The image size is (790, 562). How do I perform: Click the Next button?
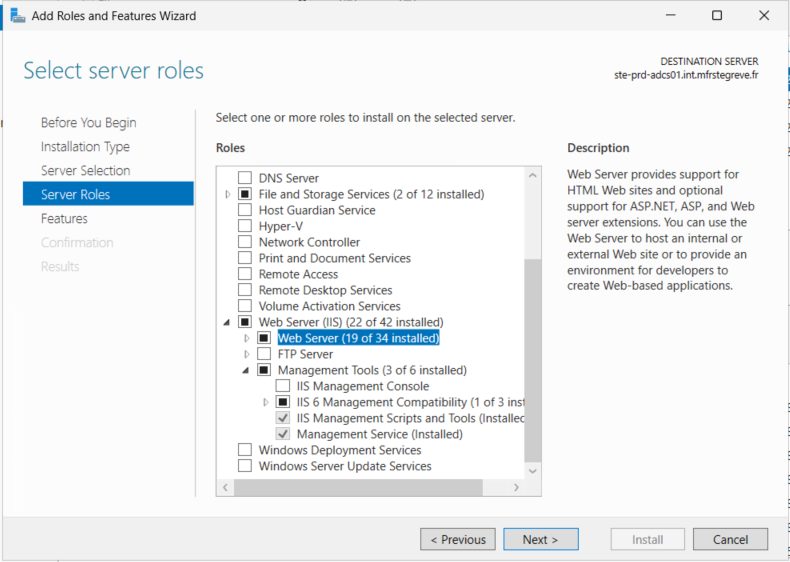click(541, 539)
